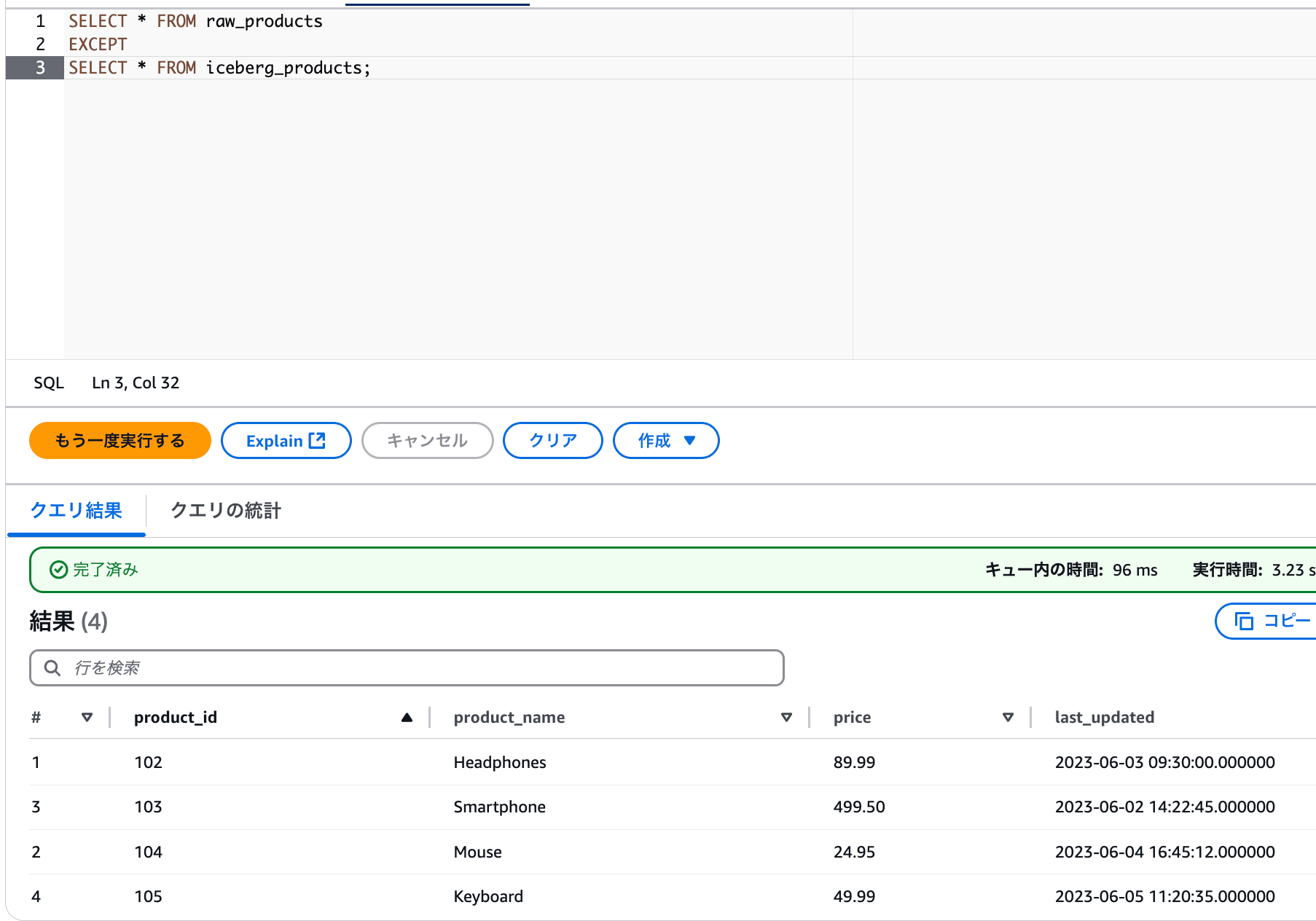Click the price column header label
1316x921 pixels.
(852, 717)
